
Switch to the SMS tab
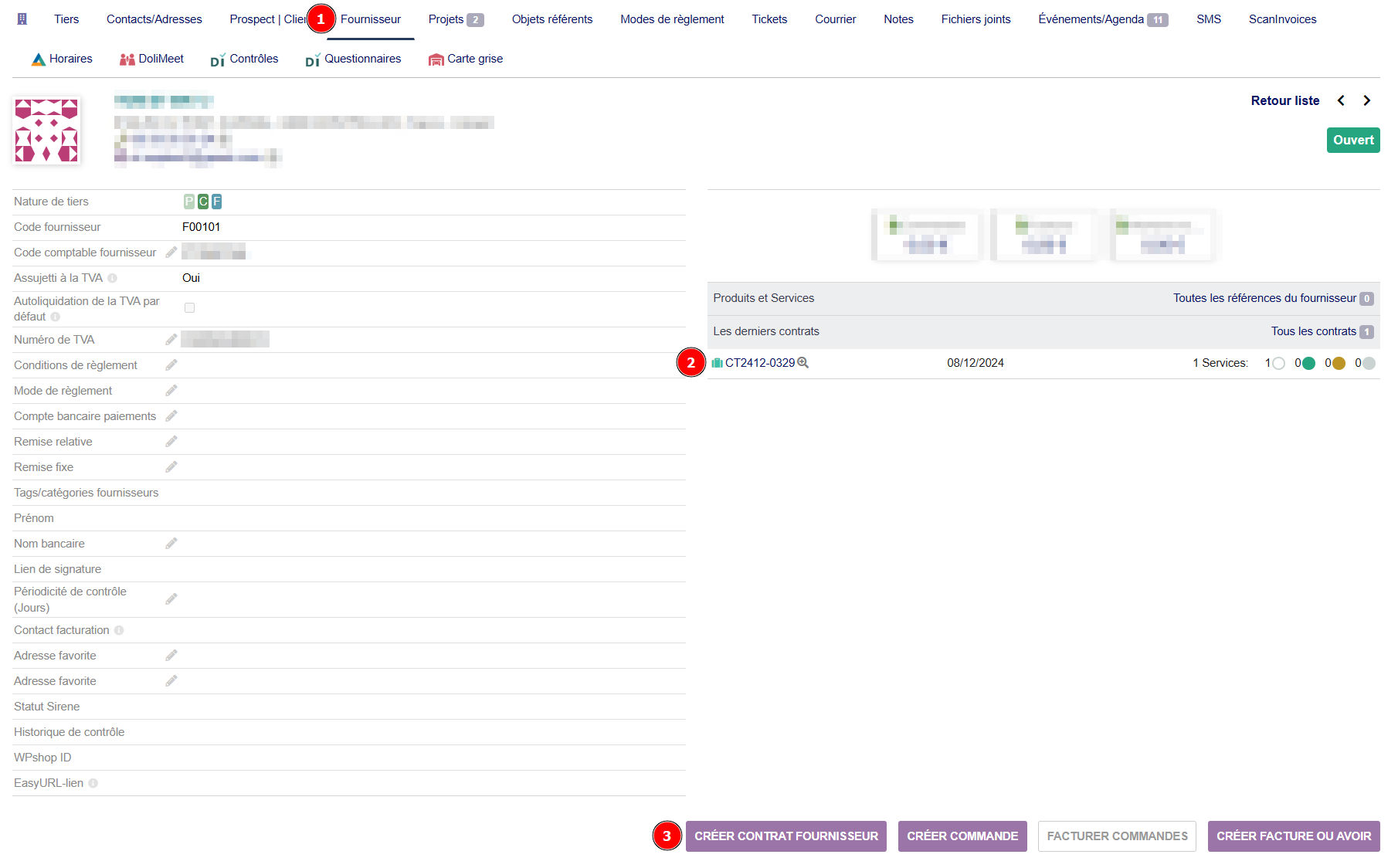click(x=1209, y=19)
